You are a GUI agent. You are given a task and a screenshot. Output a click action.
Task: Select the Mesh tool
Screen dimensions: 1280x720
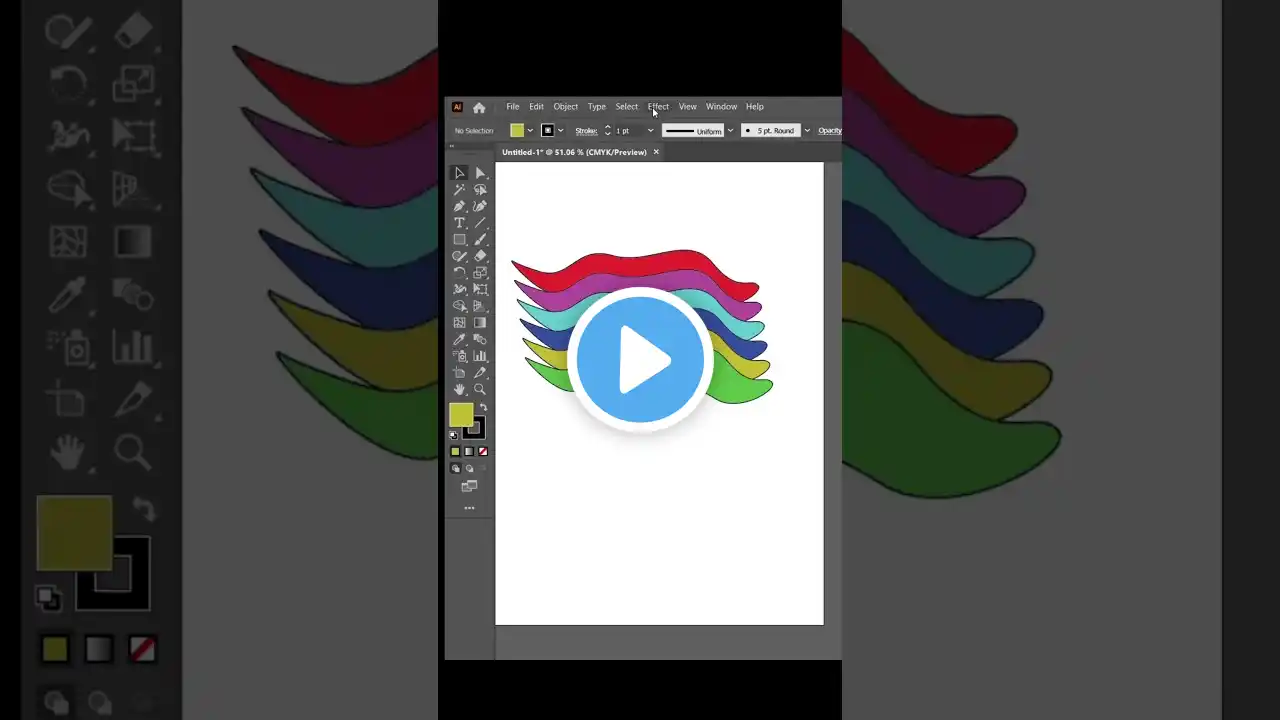tap(459, 323)
